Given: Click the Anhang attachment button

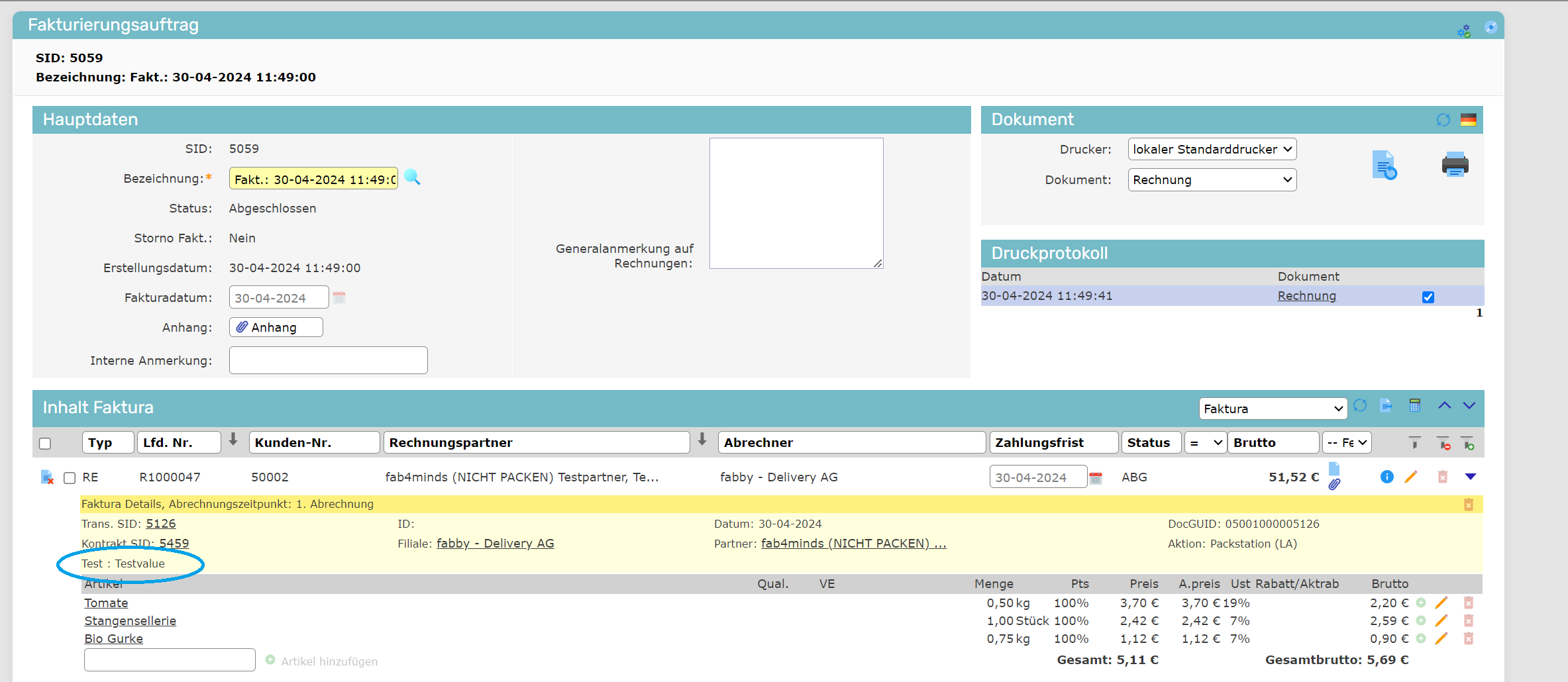Looking at the screenshot, I should coord(276,327).
